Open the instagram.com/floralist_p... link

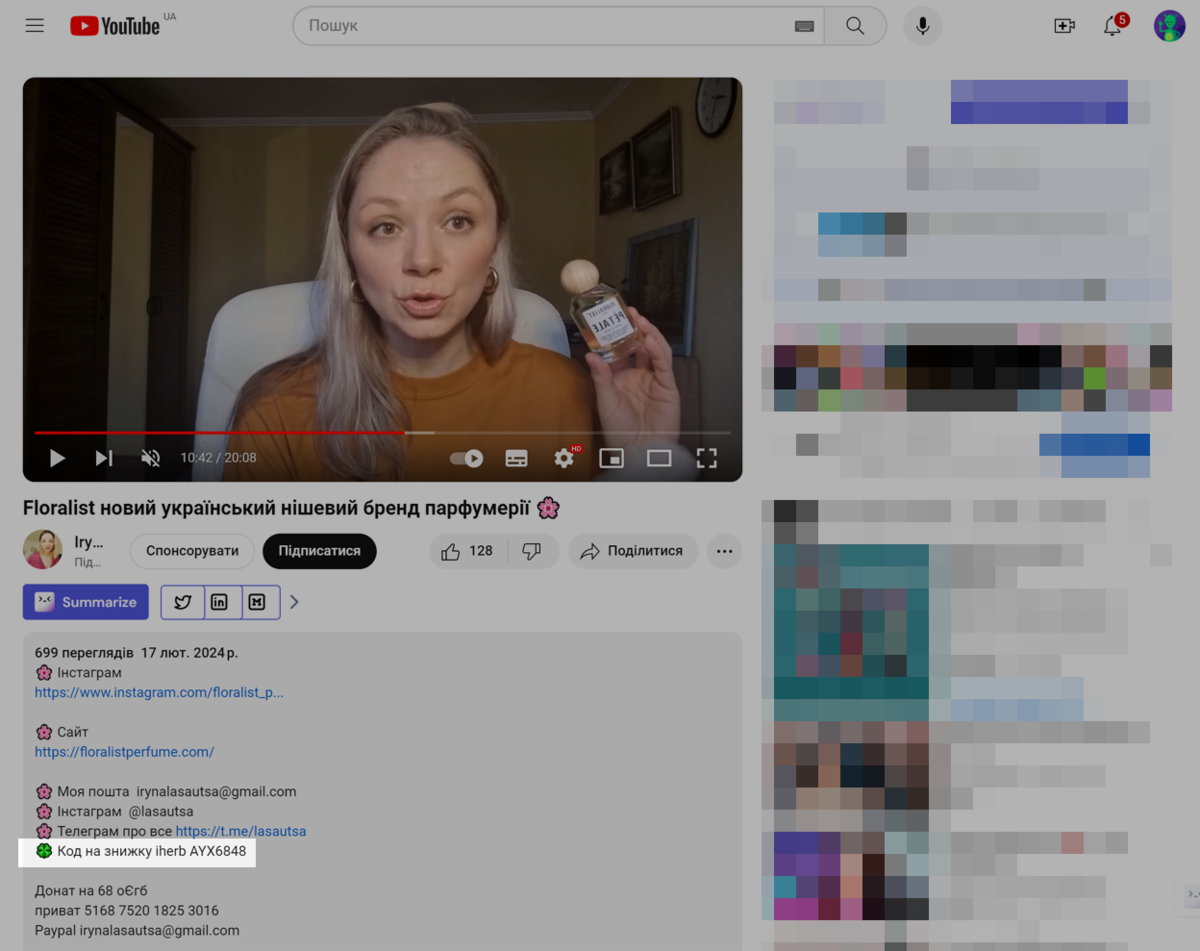[159, 692]
